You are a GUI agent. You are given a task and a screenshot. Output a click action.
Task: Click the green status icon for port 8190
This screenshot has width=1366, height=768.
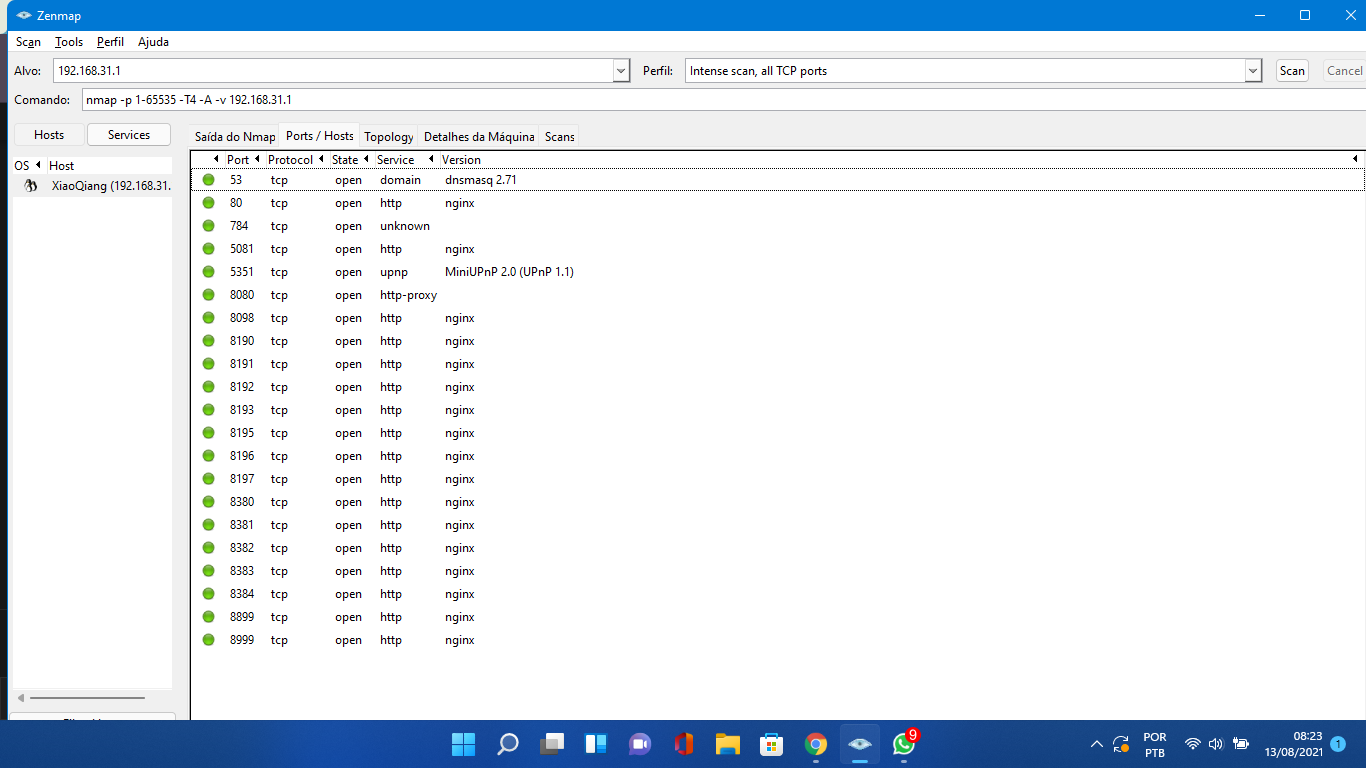(208, 341)
